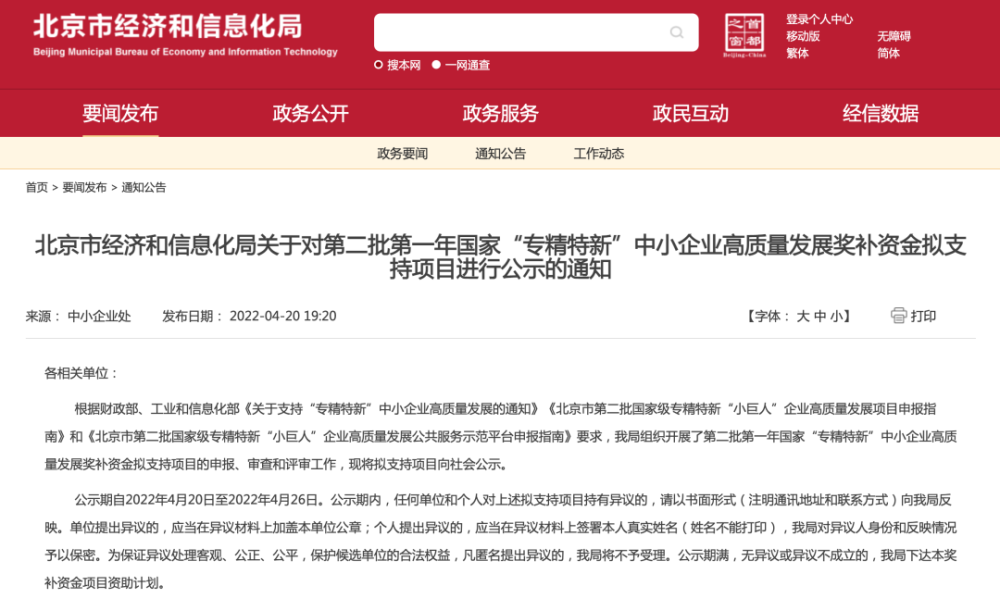This screenshot has width=1000, height=611.
Task: Set font size to 小
Action: pos(836,316)
